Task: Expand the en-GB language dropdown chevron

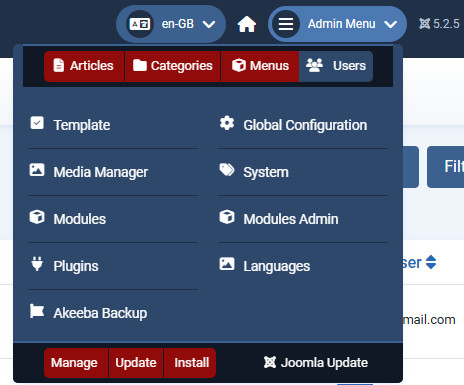Action: coord(209,24)
